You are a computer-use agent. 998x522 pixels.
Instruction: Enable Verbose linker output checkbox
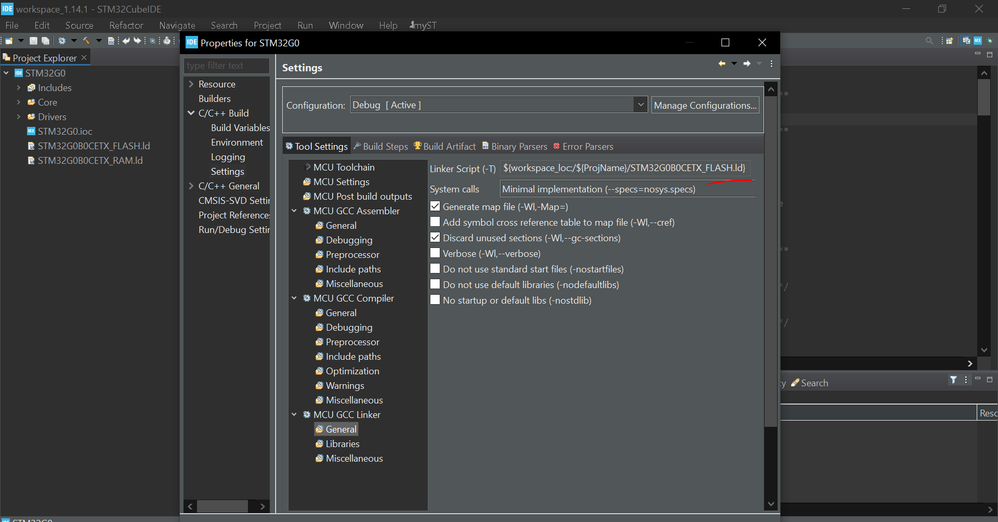click(x=435, y=253)
